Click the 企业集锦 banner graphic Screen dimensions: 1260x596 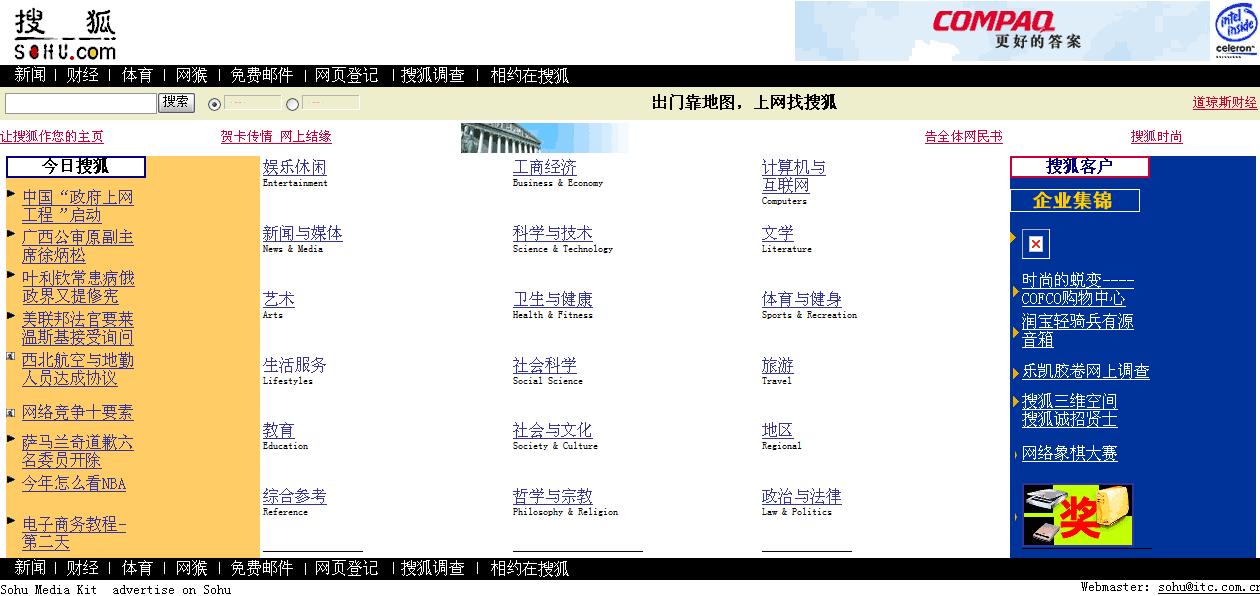[1074, 201]
